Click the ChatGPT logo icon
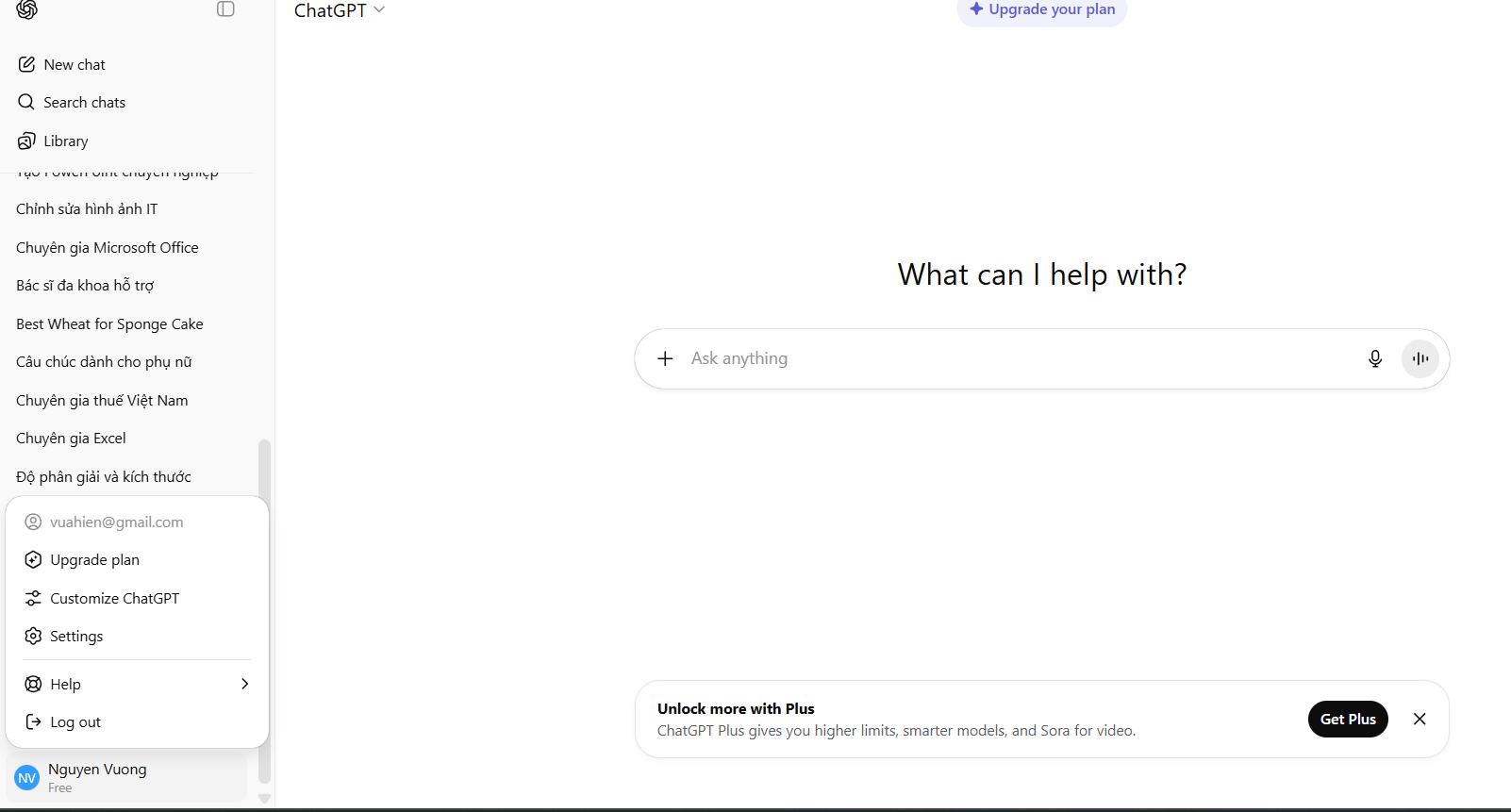 pyautogui.click(x=26, y=9)
